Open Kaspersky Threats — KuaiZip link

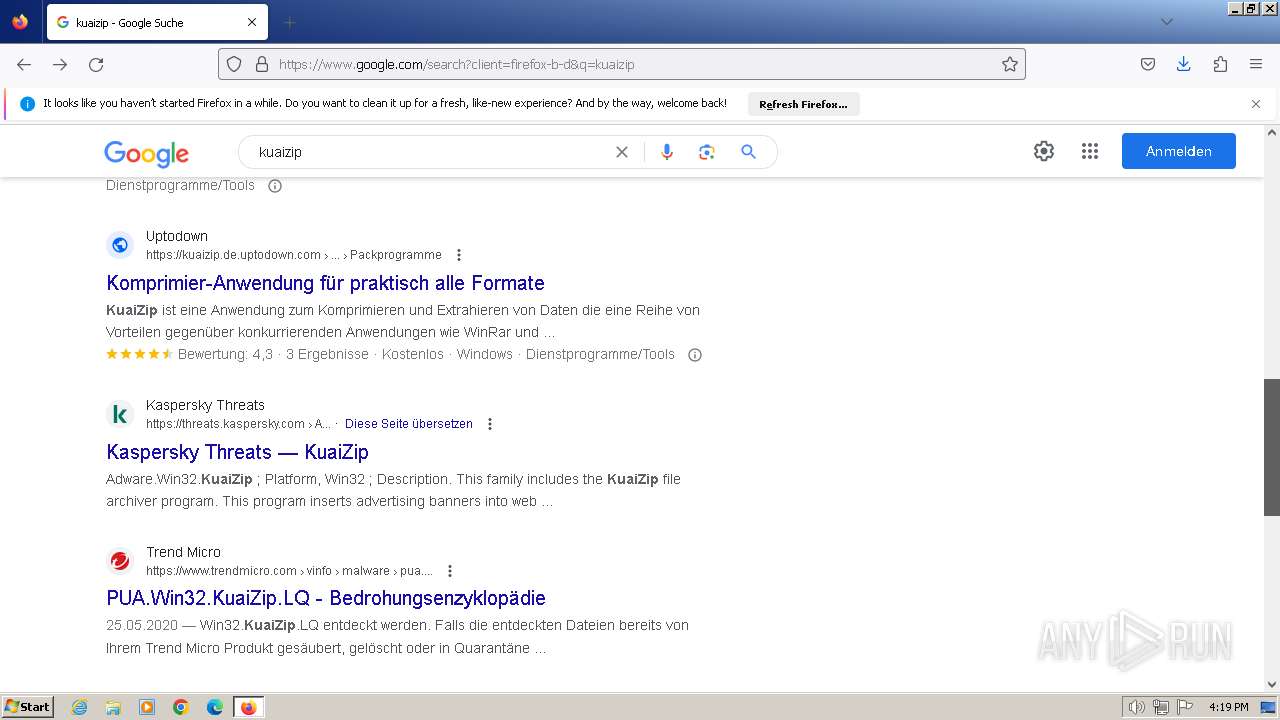pos(237,452)
